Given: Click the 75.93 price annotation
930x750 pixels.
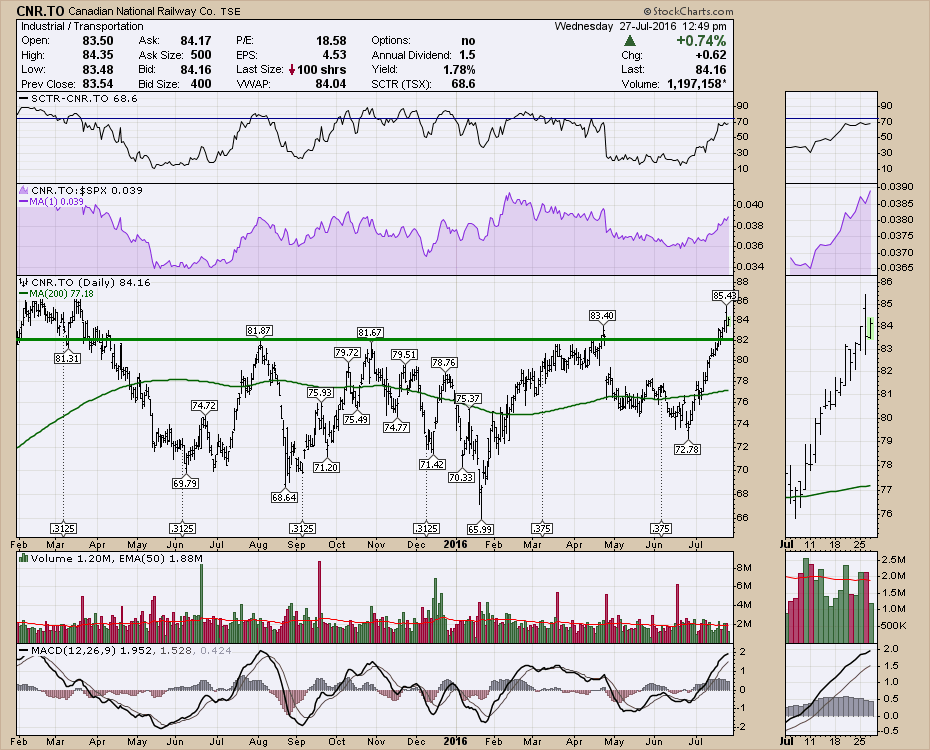Looking at the screenshot, I should tap(320, 392).
